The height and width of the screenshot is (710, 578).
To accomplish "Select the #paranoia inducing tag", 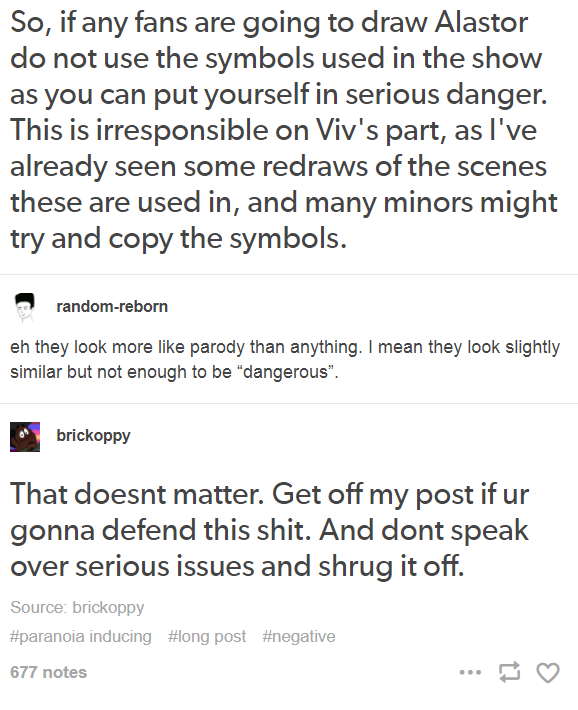I will pyautogui.click(x=81, y=636).
